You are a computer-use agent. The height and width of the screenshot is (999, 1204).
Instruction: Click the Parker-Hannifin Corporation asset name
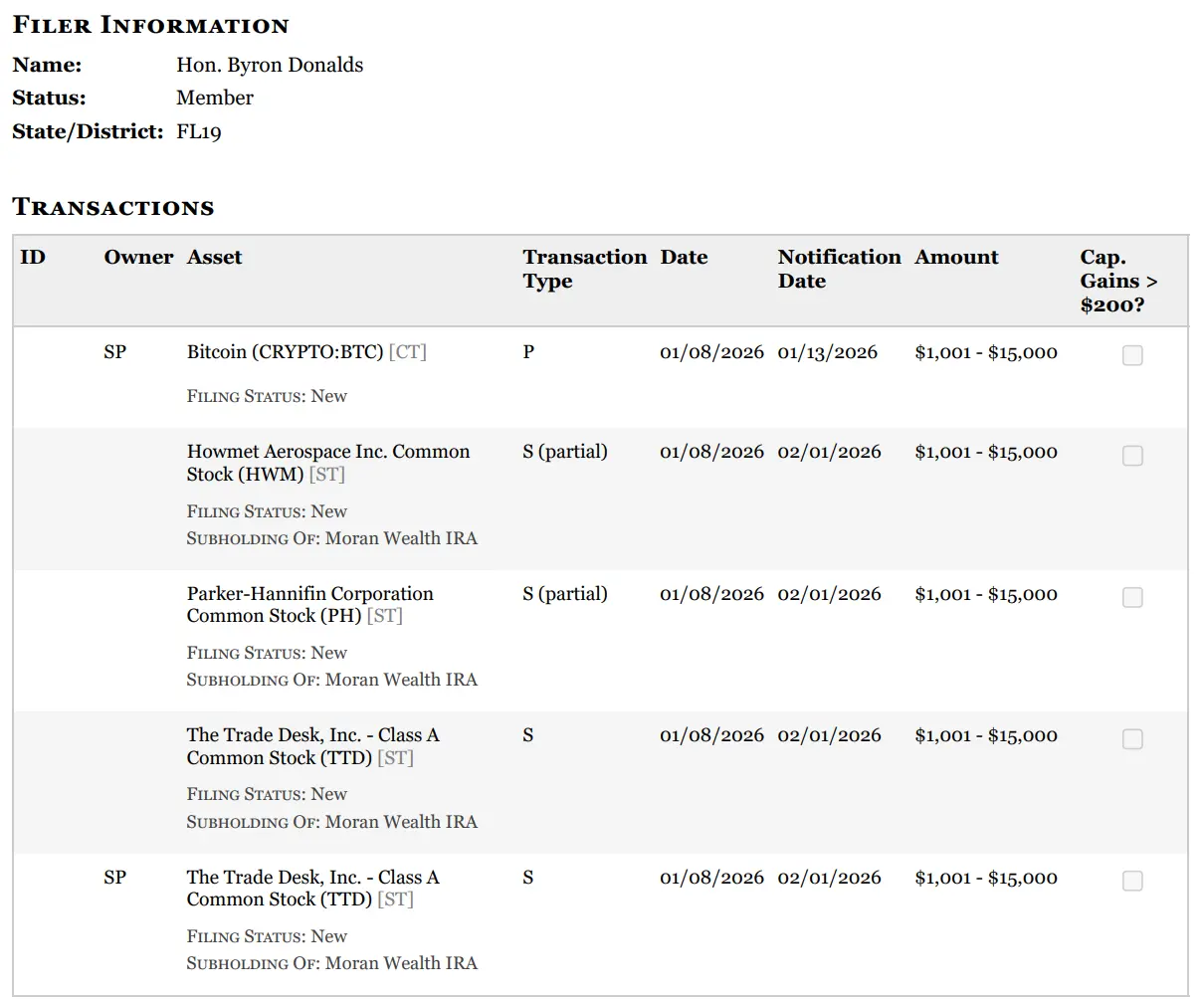pos(309,594)
